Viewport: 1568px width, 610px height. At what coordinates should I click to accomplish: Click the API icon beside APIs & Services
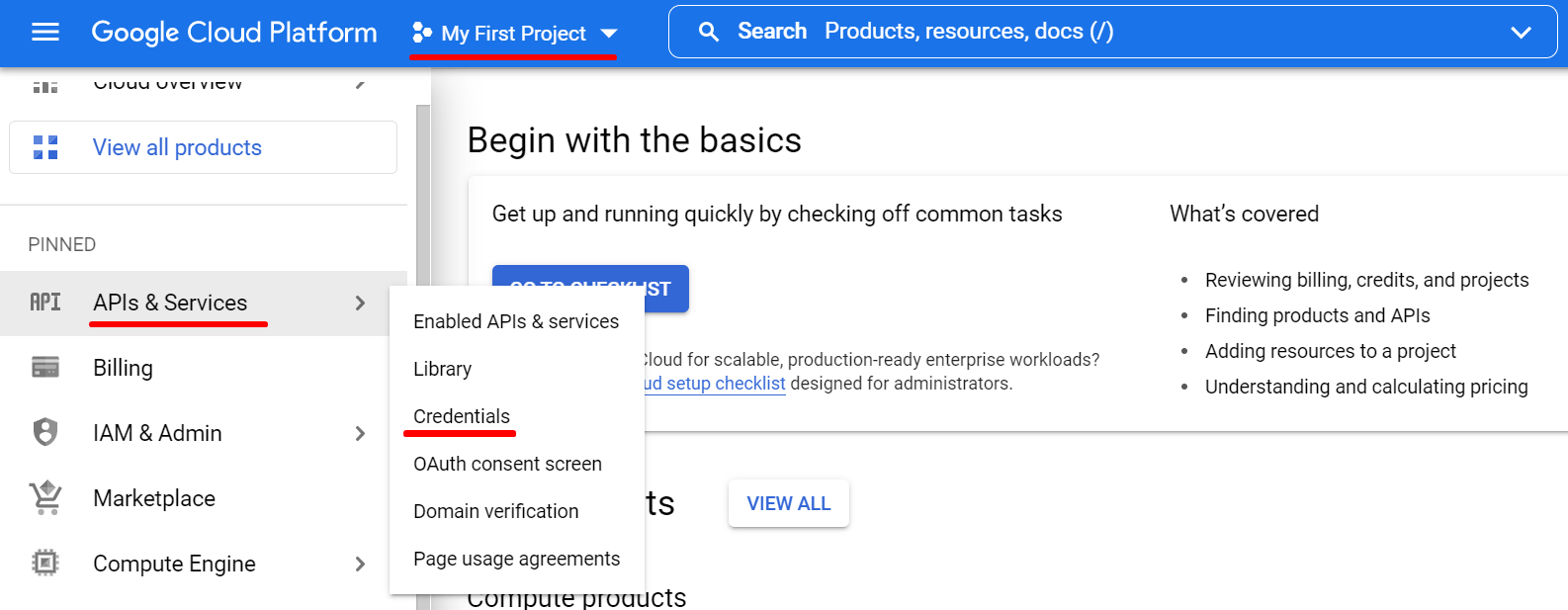pos(45,303)
